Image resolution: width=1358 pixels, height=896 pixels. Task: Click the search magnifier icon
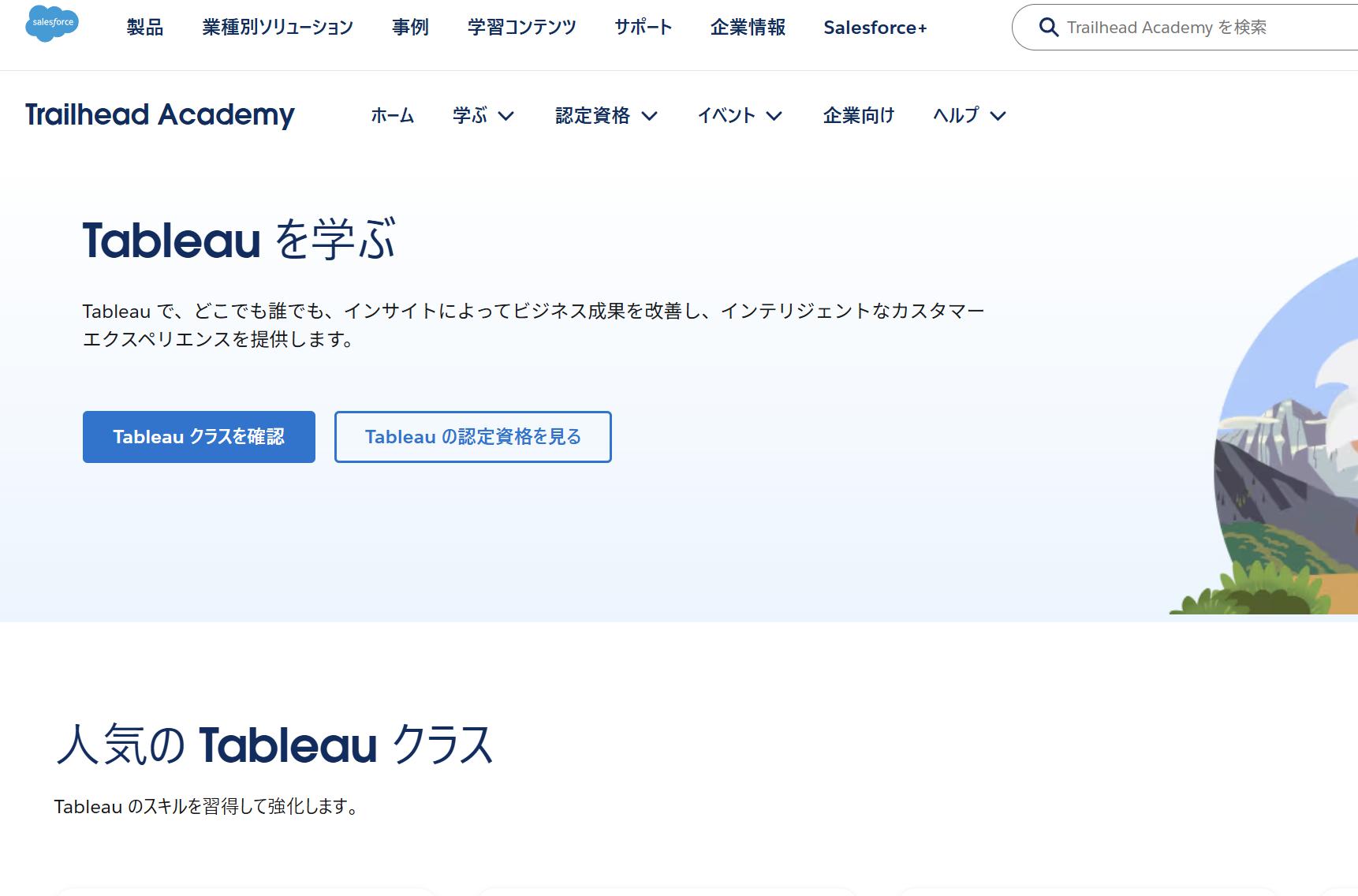[1048, 28]
